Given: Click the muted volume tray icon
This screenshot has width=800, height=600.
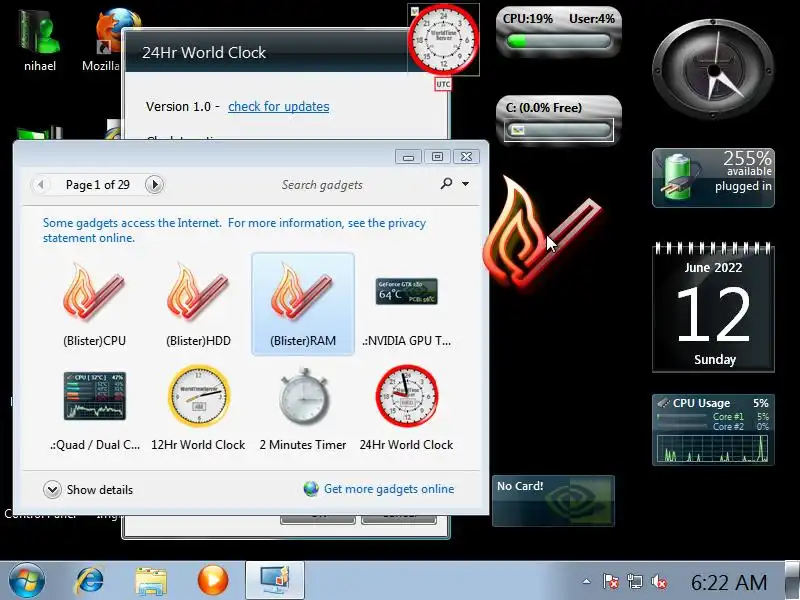Looking at the screenshot, I should pos(659,581).
